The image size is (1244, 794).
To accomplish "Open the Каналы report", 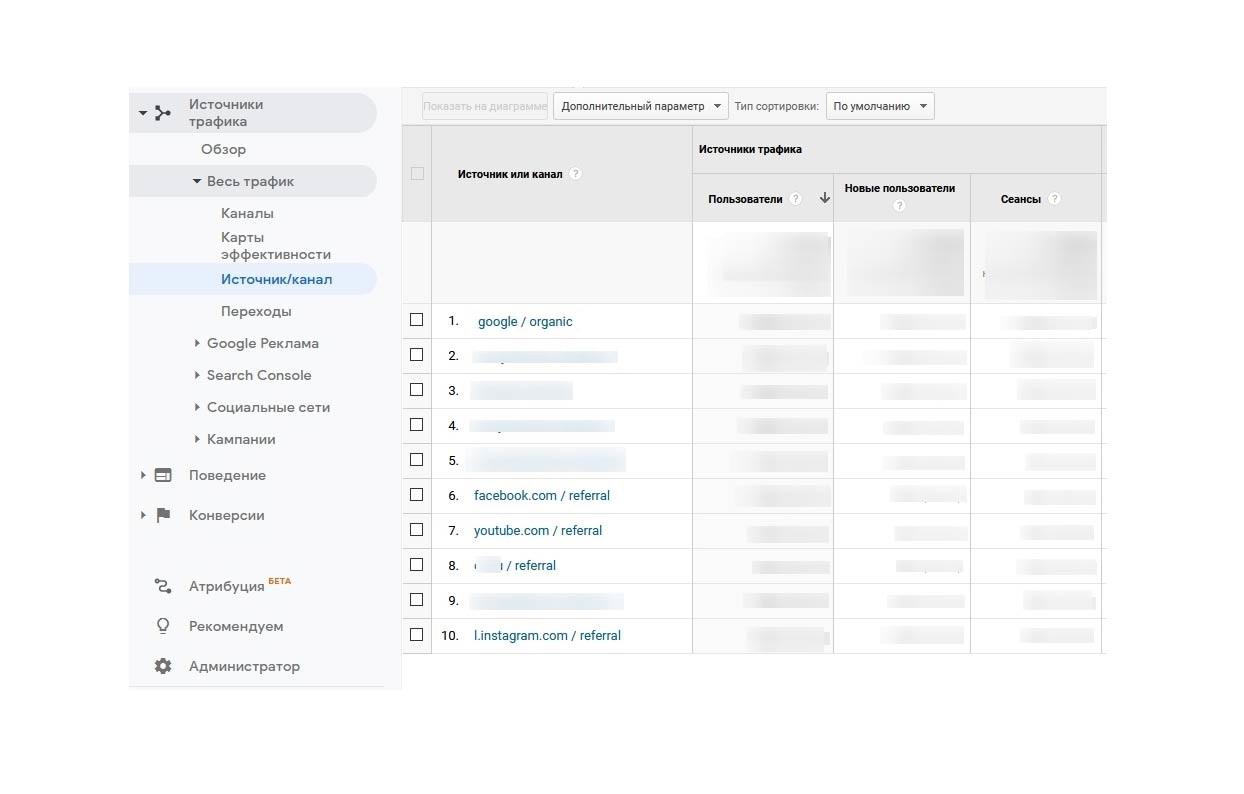I will point(247,213).
